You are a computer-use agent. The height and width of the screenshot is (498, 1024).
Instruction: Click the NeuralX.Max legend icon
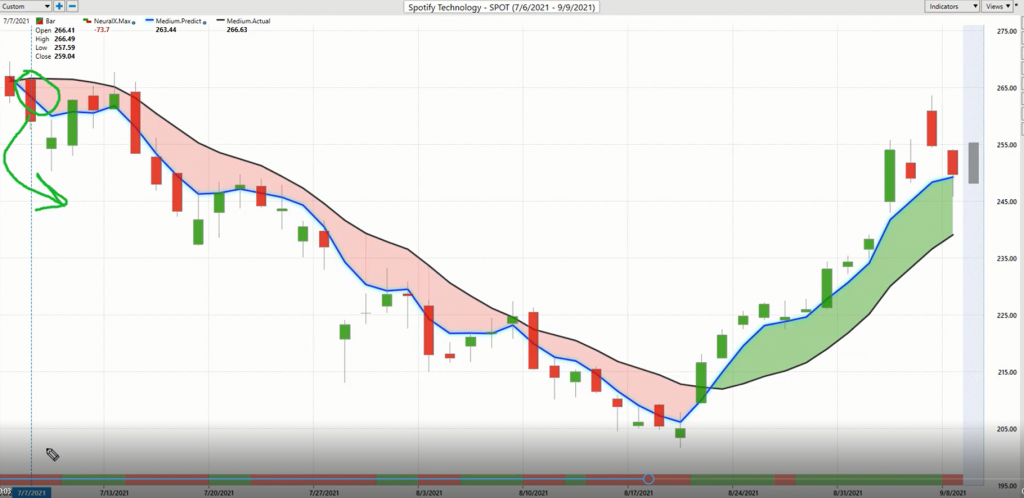(88, 21)
